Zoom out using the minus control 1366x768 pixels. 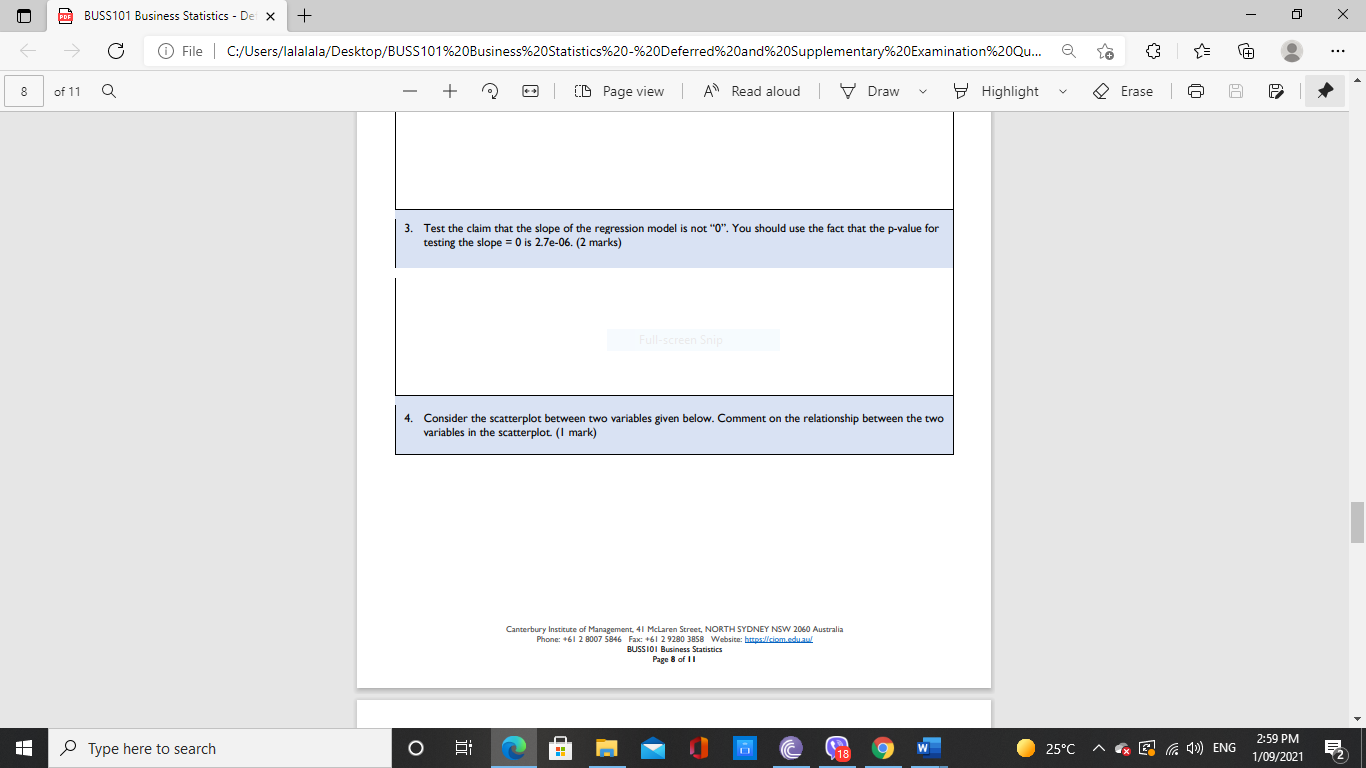[x=408, y=90]
